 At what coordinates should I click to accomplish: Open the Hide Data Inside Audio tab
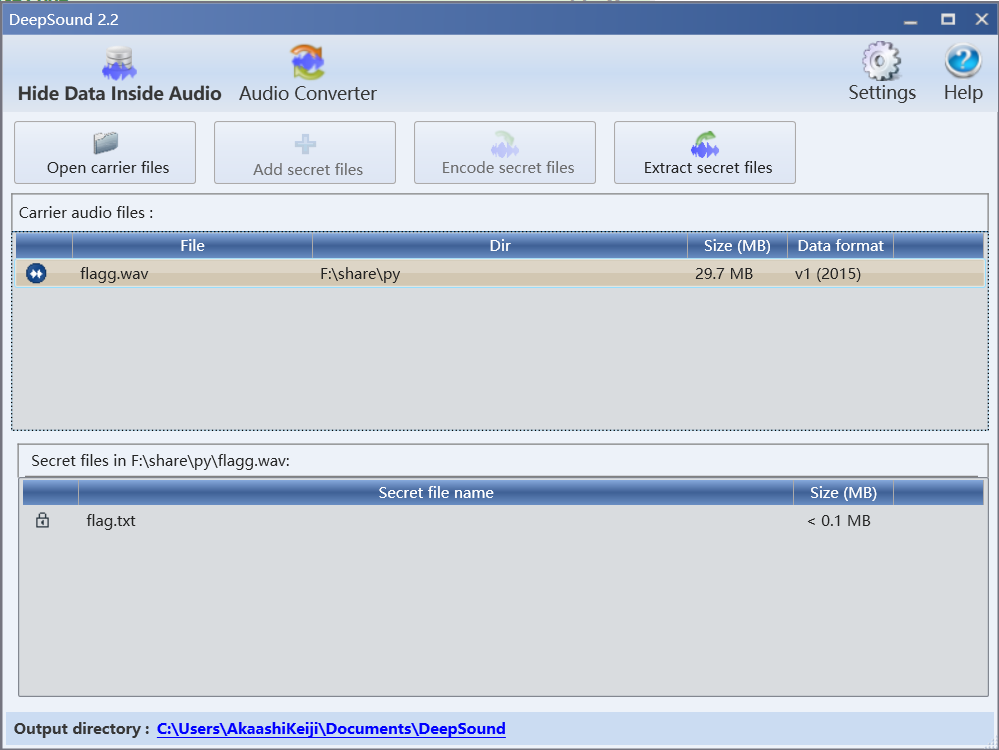click(120, 75)
